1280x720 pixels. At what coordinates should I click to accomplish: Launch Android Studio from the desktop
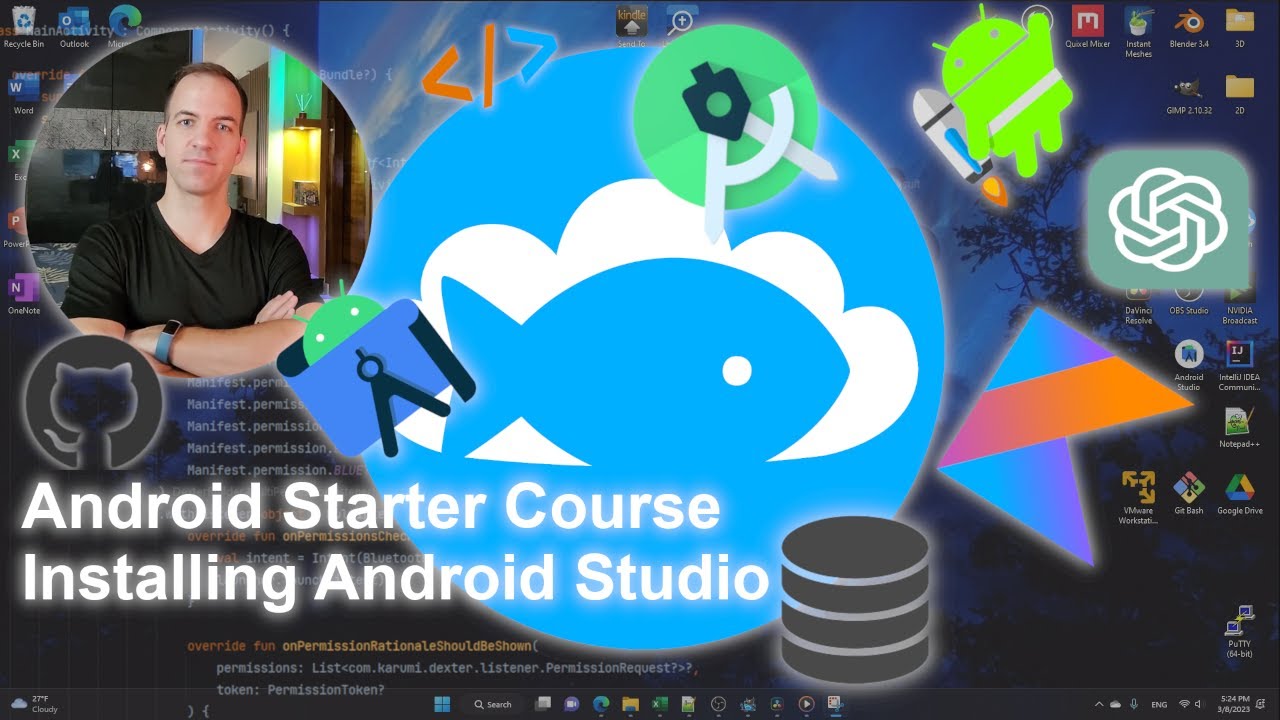click(1189, 365)
